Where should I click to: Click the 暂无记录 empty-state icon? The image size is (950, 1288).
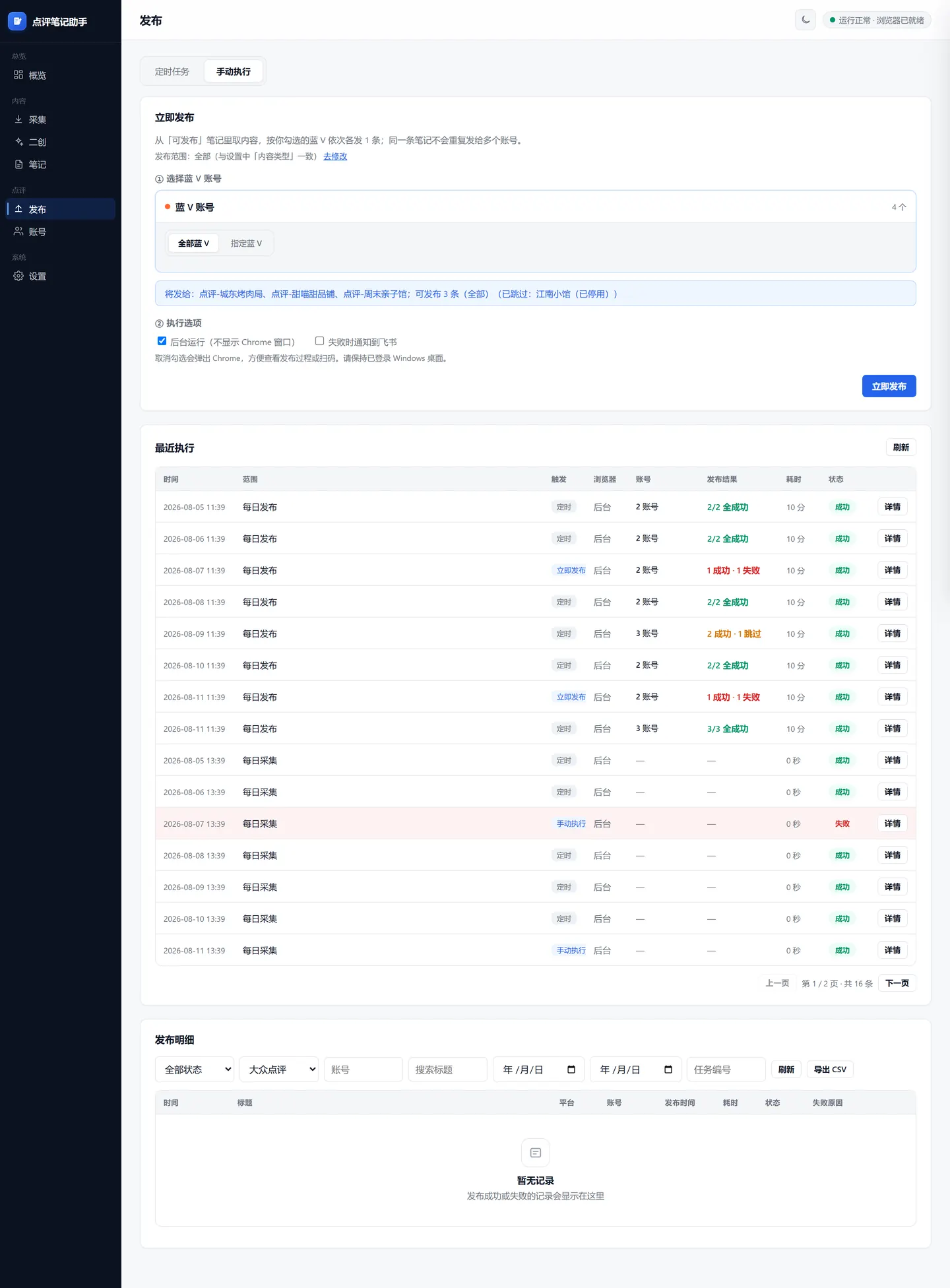(x=536, y=1153)
